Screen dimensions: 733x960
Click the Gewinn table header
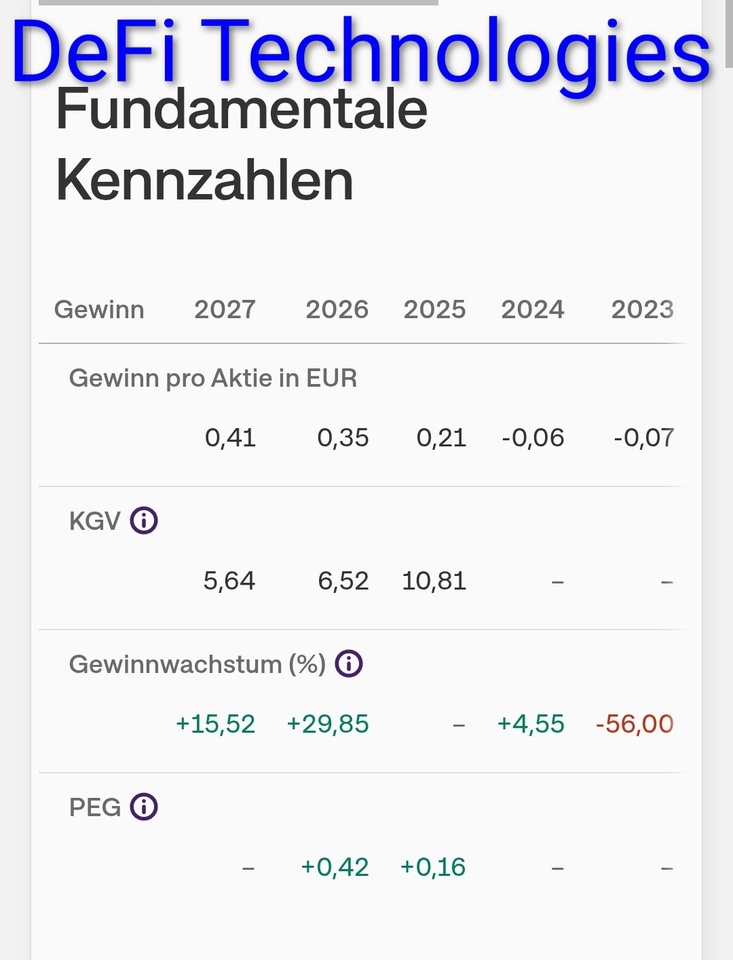coord(99,310)
